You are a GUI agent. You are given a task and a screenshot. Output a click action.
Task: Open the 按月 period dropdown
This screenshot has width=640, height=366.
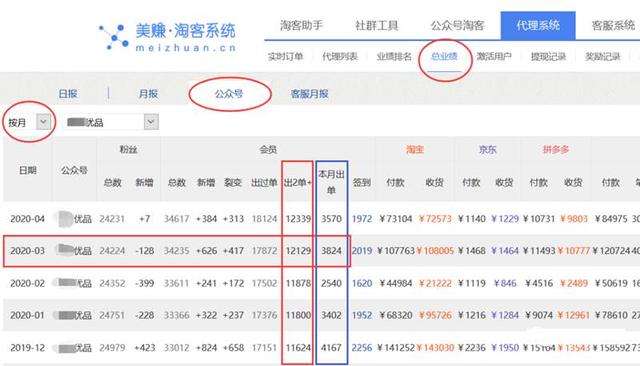(29, 122)
